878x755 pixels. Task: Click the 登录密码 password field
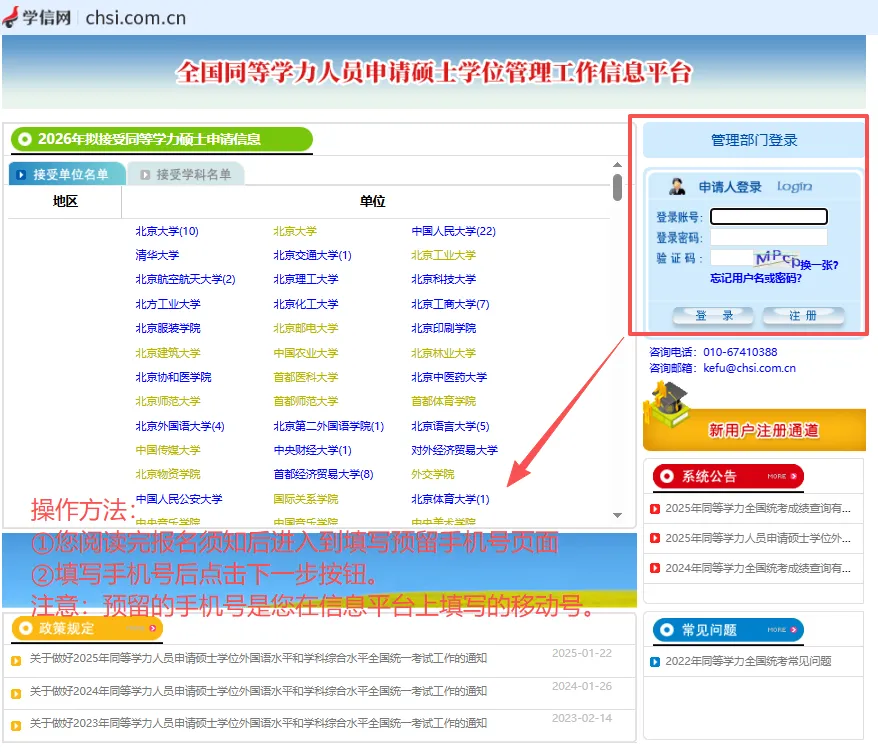point(769,237)
